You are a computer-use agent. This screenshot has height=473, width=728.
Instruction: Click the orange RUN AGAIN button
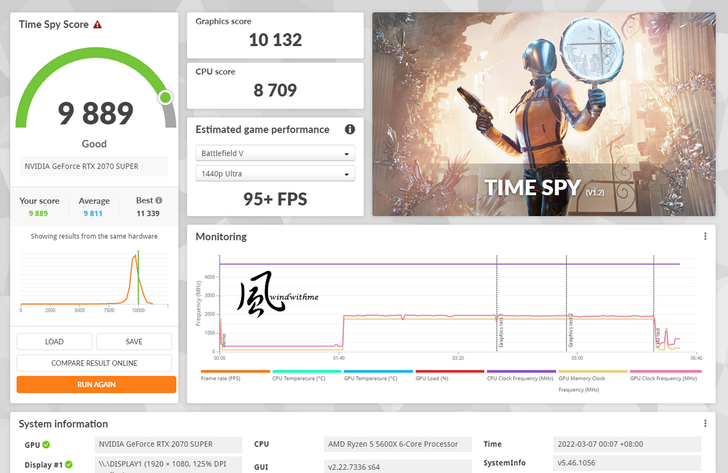click(96, 384)
